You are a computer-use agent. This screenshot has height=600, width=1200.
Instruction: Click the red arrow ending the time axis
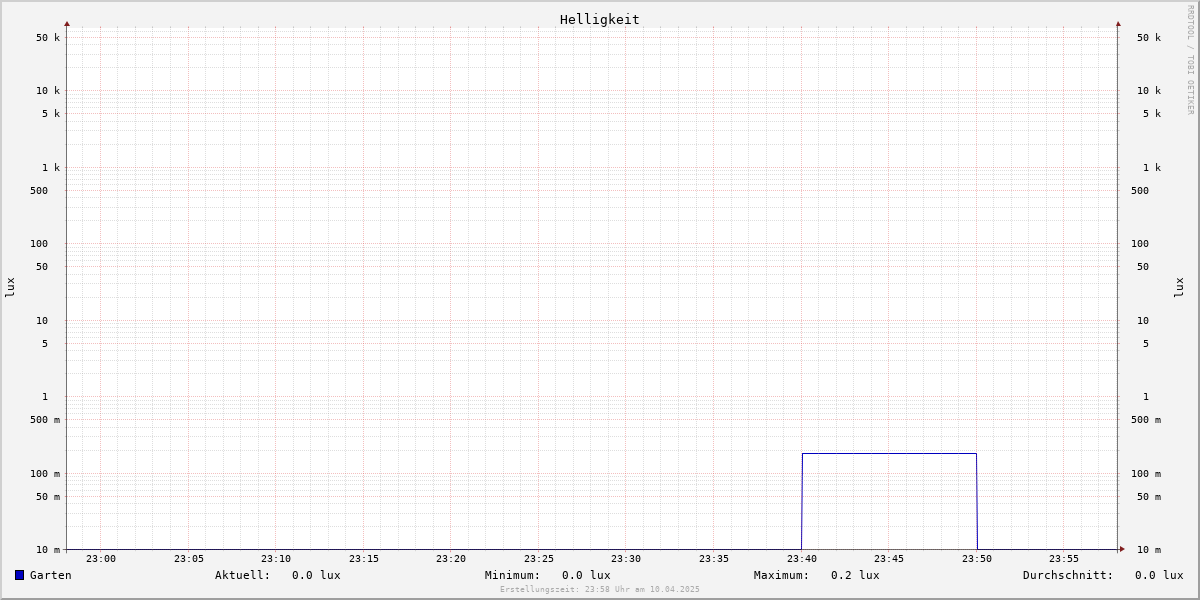pos(1122,549)
